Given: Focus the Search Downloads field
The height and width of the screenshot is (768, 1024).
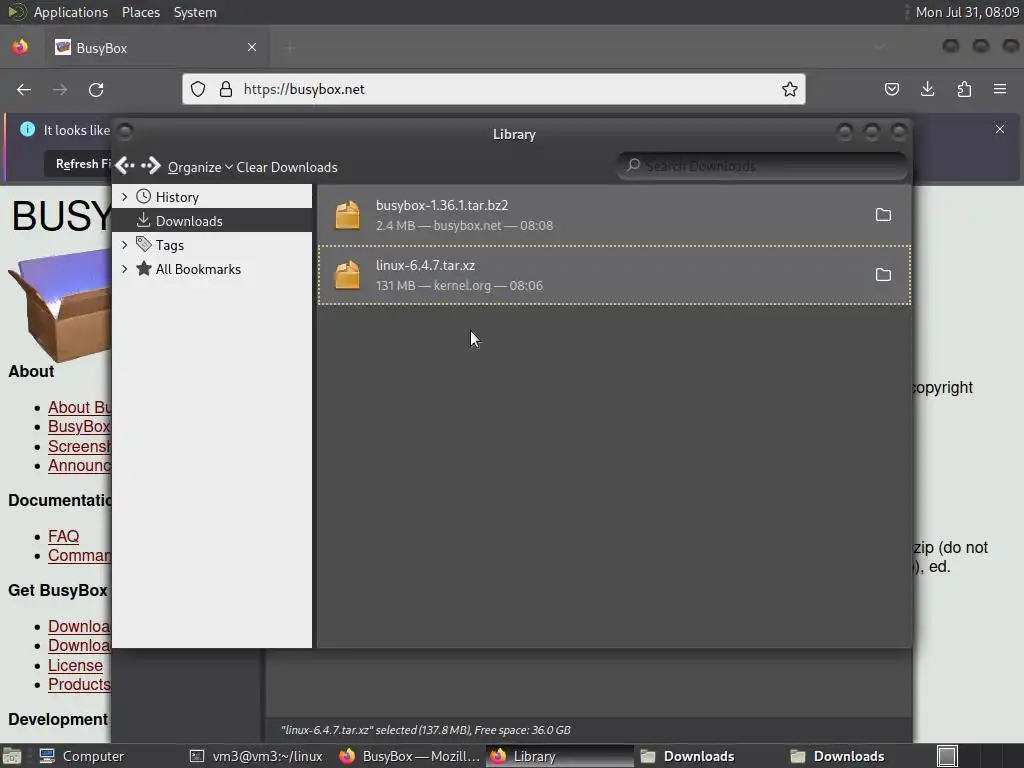Looking at the screenshot, I should coord(761,166).
